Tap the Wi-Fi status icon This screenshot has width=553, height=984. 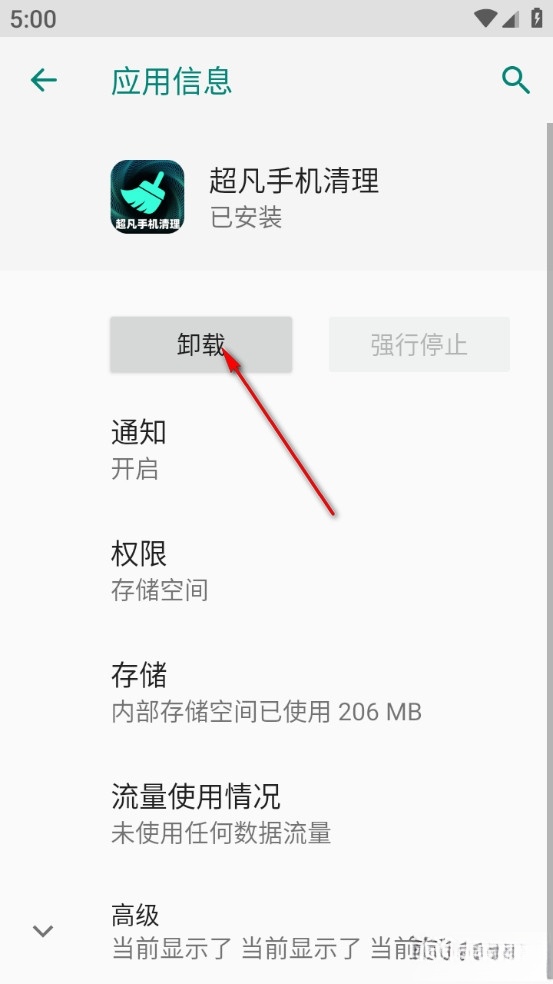point(485,18)
